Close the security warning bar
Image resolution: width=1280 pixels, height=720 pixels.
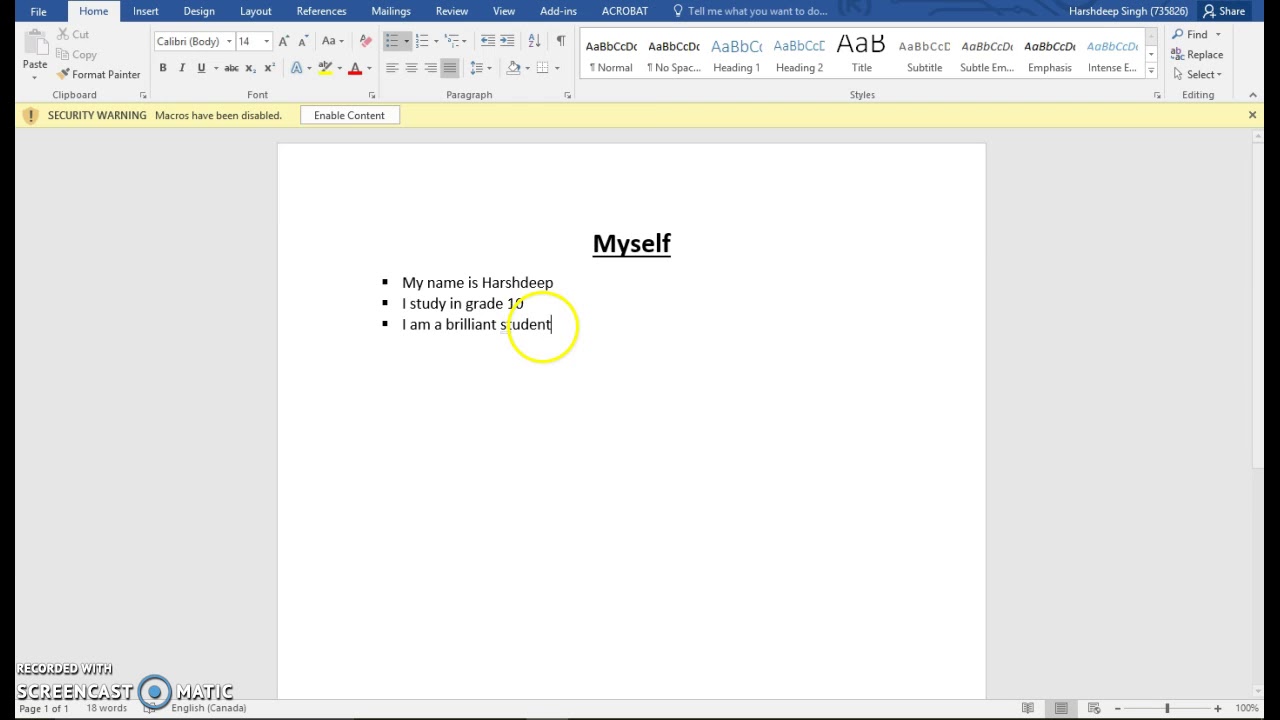pos(1252,115)
